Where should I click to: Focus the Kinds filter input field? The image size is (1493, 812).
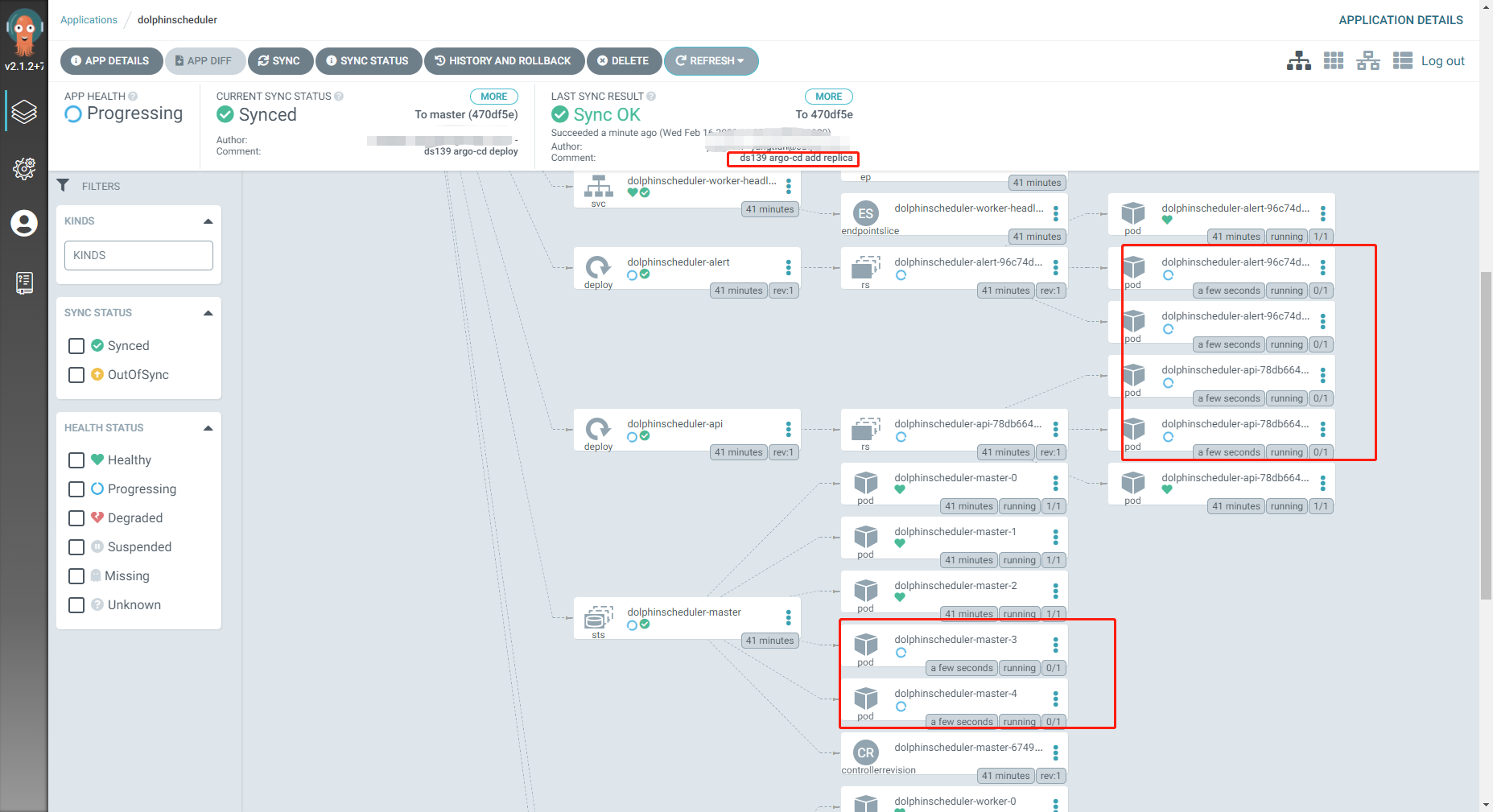138,256
